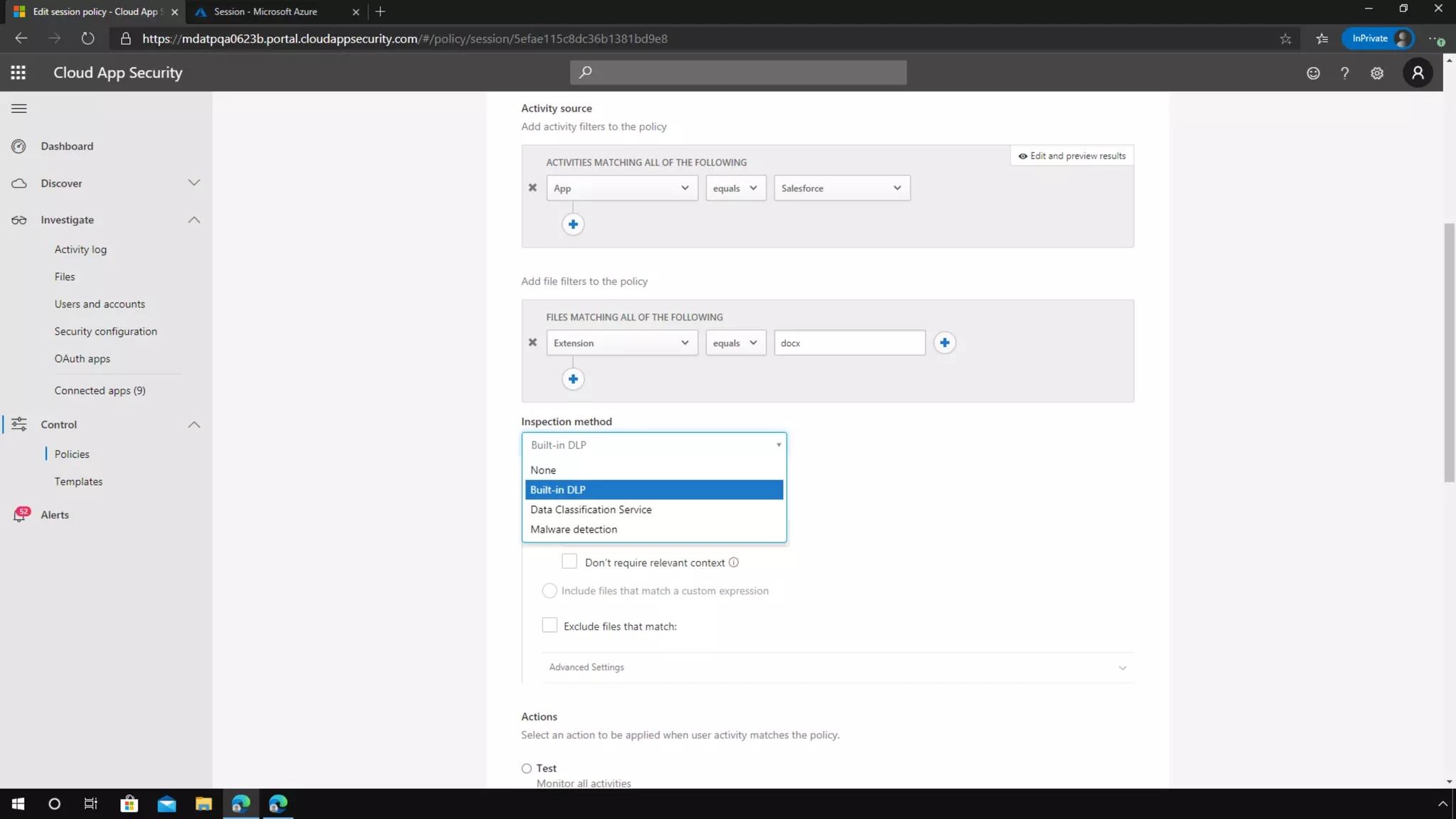This screenshot has height=819, width=1456.
Task: Open the app launcher waffle icon
Action: click(x=18, y=73)
